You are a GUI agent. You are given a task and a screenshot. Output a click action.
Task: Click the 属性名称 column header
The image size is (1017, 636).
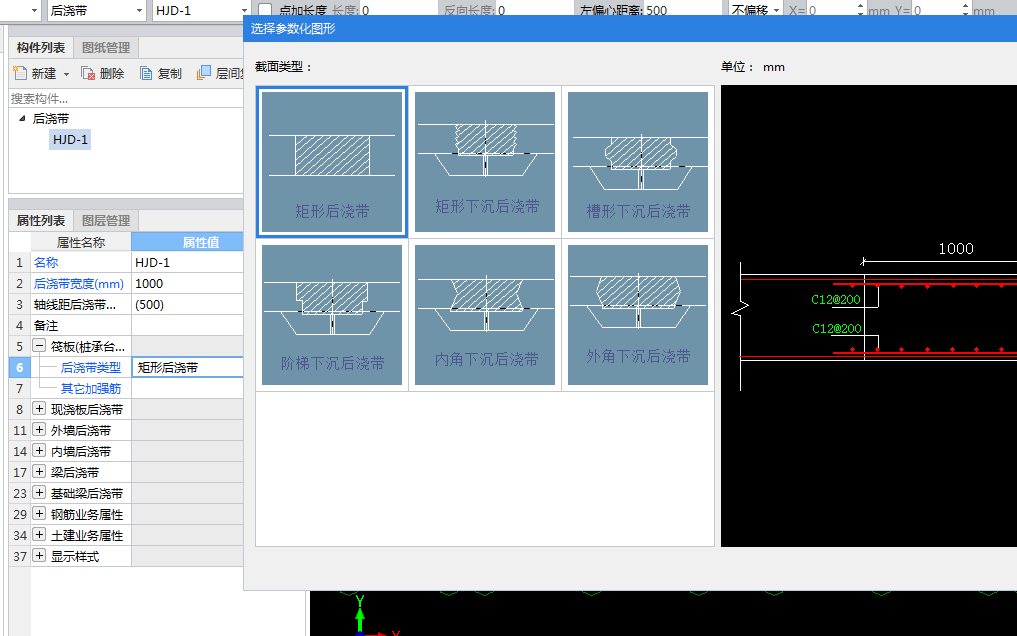pyautogui.click(x=81, y=242)
